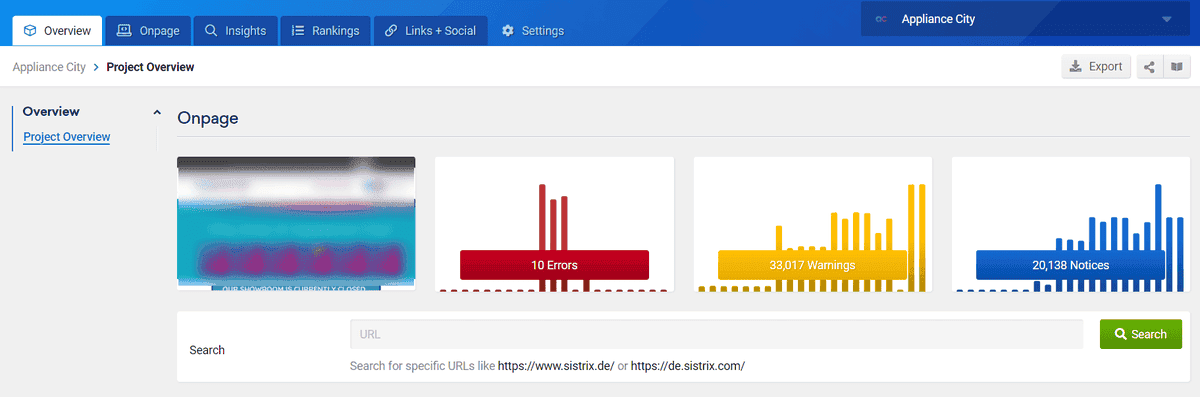Open the handbook book icon

1177,67
